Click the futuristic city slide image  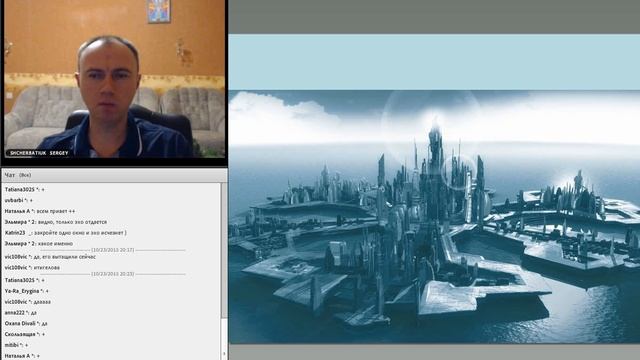(434, 217)
